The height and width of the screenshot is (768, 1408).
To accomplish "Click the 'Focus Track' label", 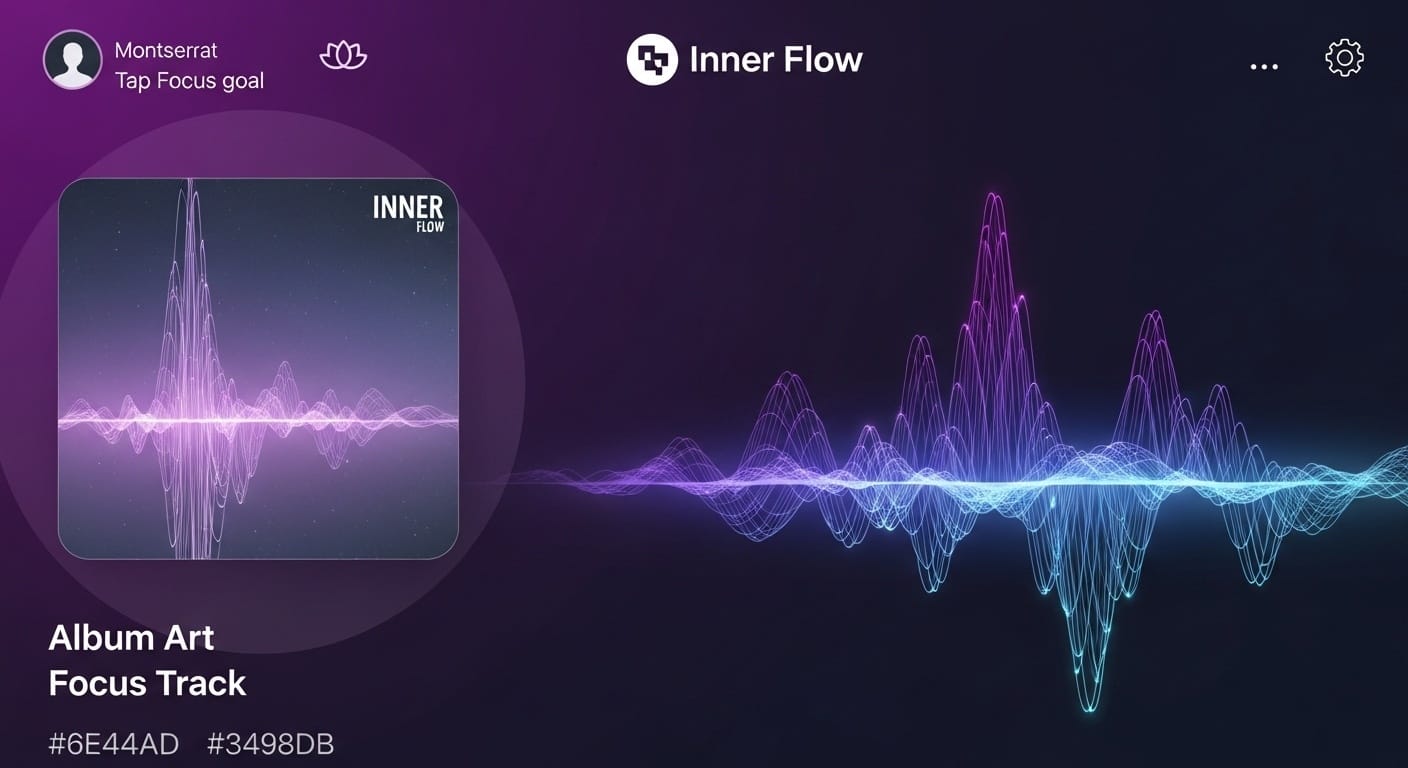I will point(147,684).
